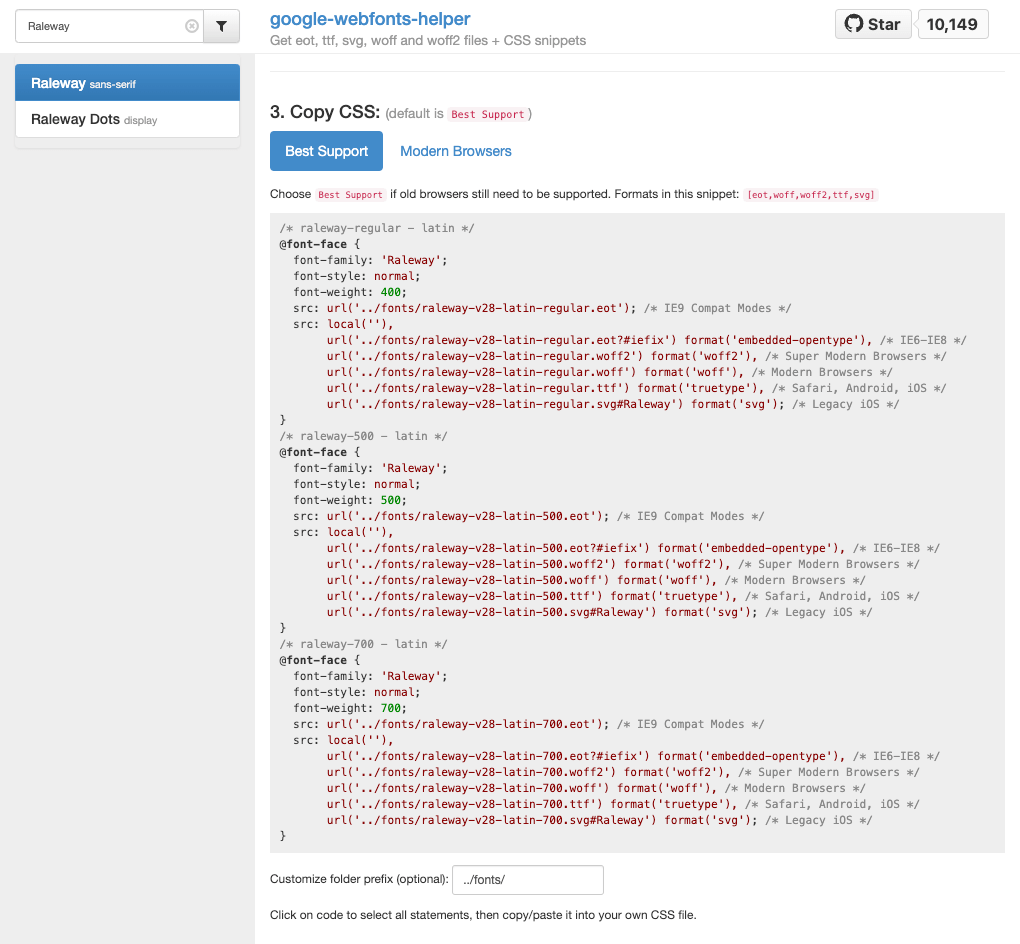Open the google-webfonts-helper title link

370,19
